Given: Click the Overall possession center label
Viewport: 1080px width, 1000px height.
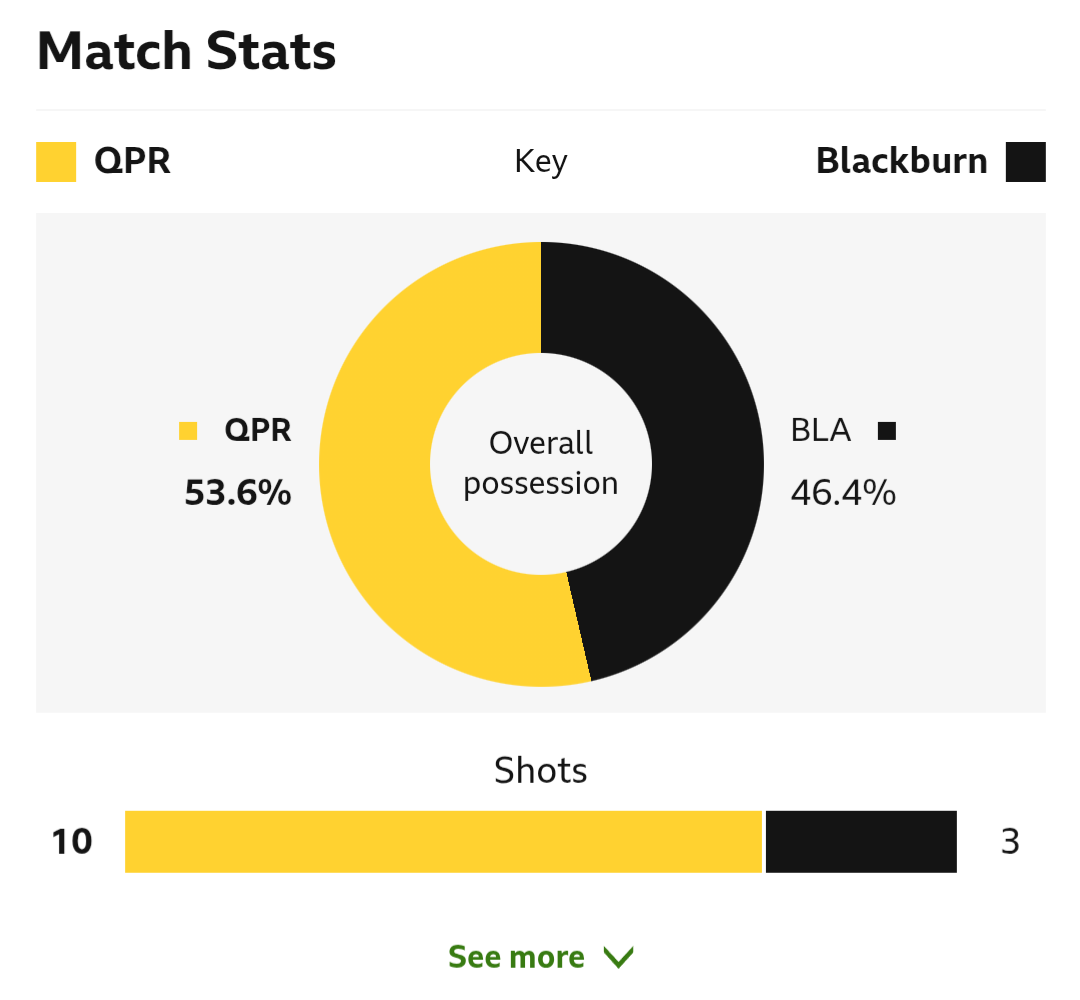Looking at the screenshot, I should tap(541, 463).
